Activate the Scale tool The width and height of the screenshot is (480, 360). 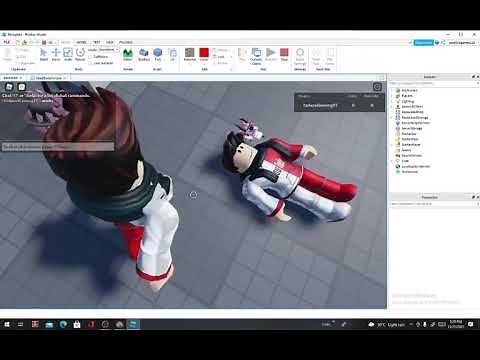[x=68, y=55]
